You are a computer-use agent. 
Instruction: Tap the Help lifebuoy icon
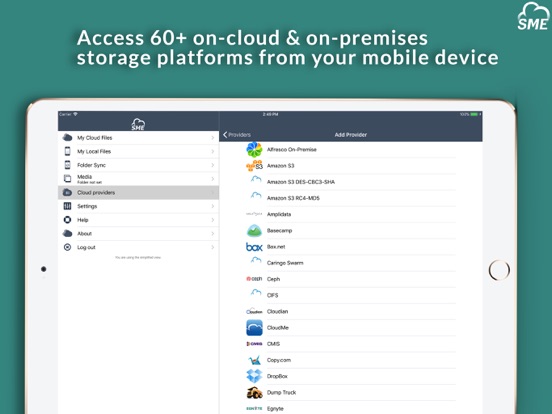point(67,220)
